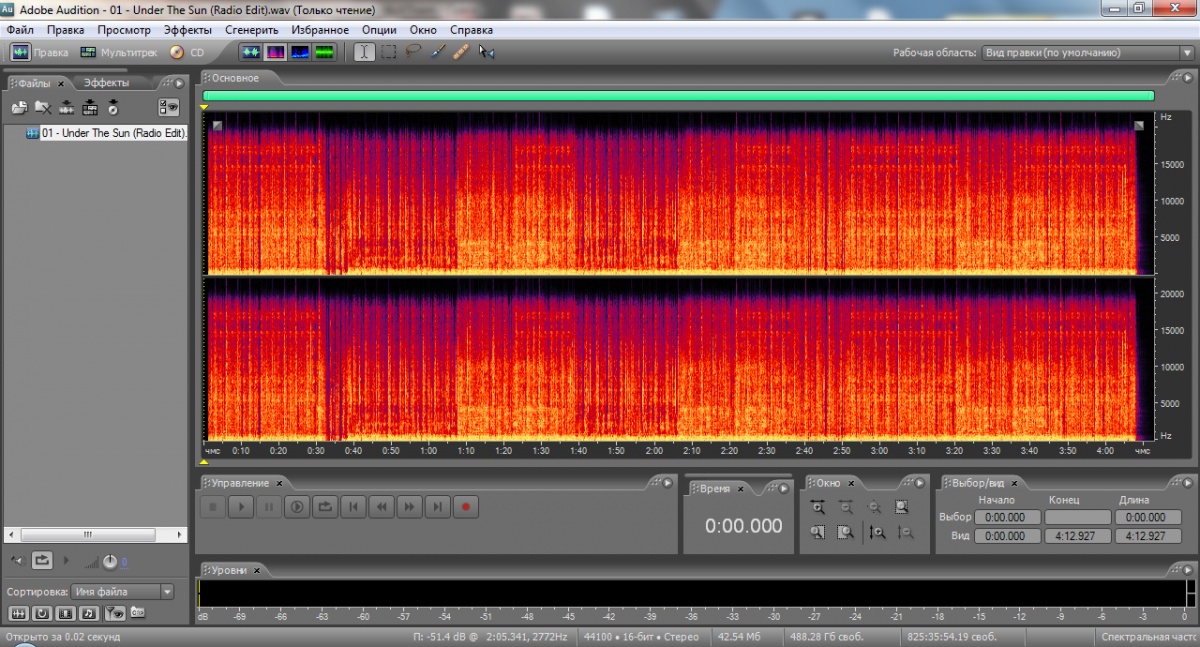Select file 01 - Under The Sun (Radio Edit)
Viewport: 1200px width, 647px height.
point(113,133)
